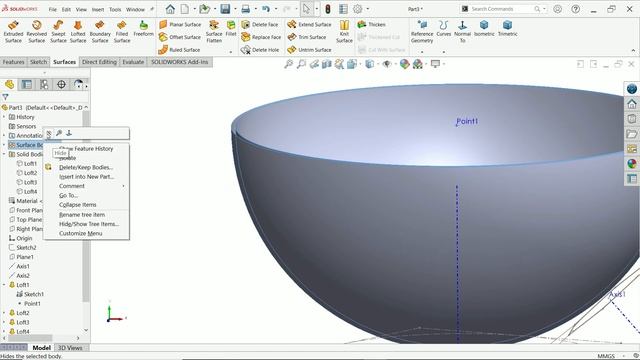Switch to Isometric view
Screen dimensions: 640x360
click(x=484, y=29)
